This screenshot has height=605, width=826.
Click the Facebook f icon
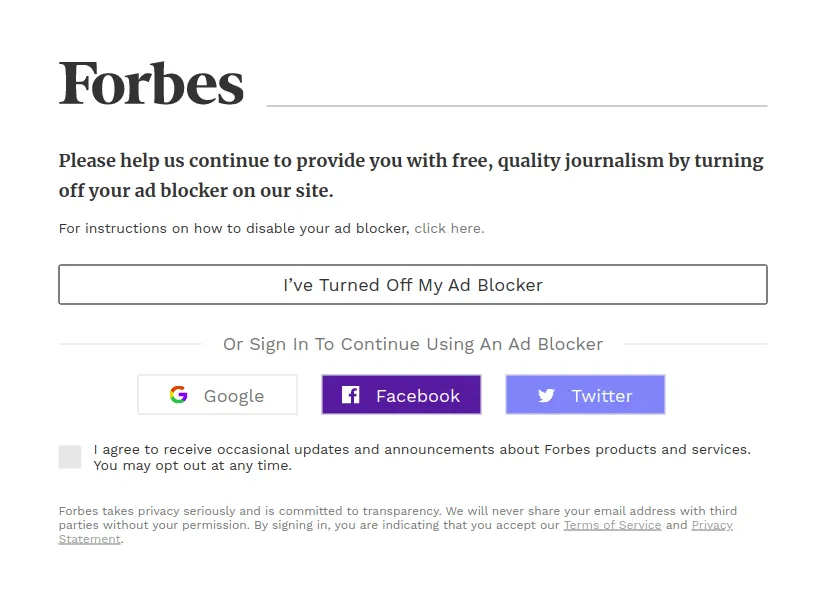tap(351, 395)
